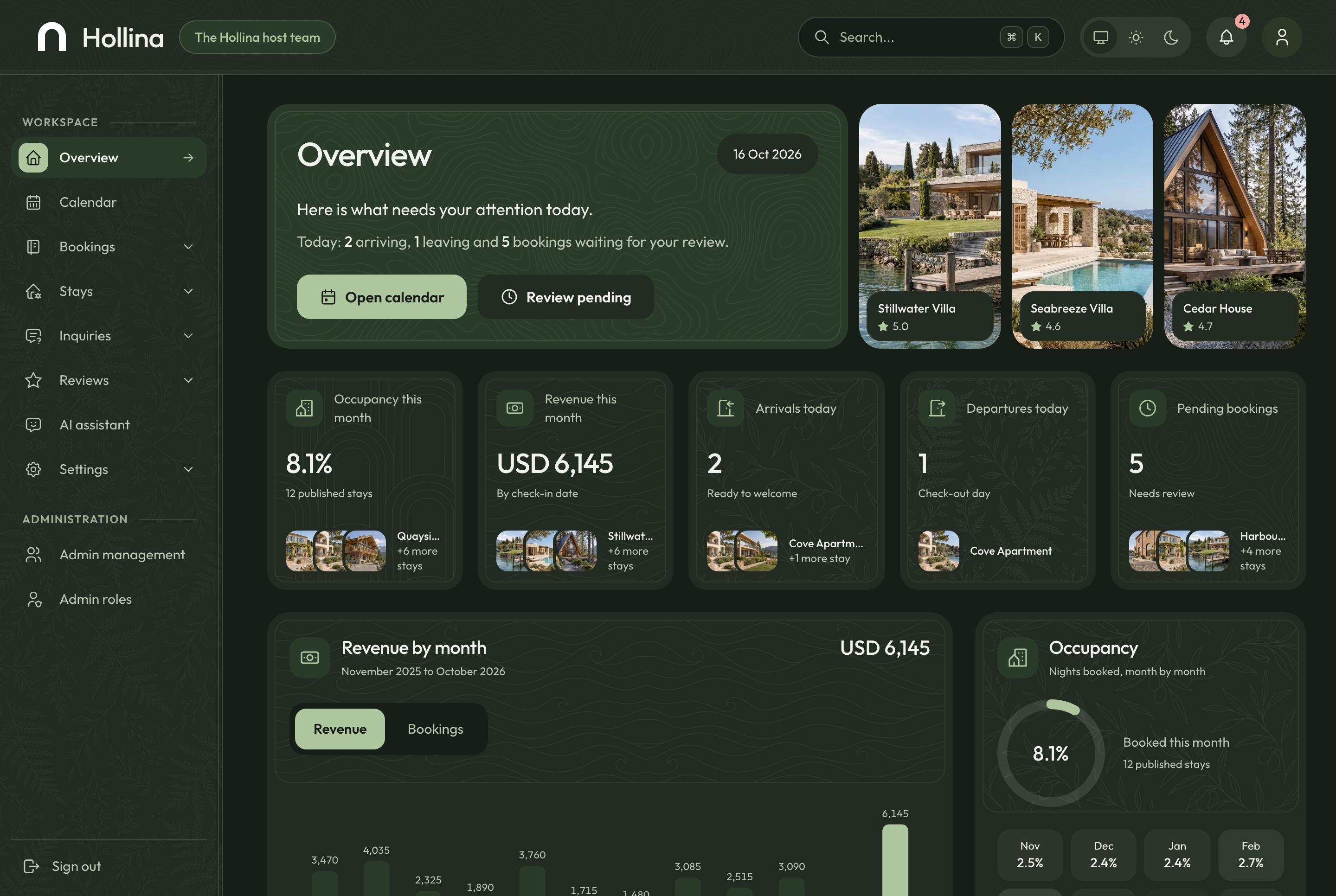Viewport: 1336px width, 896px height.
Task: Click the Pending bookings clock icon
Action: [1147, 408]
